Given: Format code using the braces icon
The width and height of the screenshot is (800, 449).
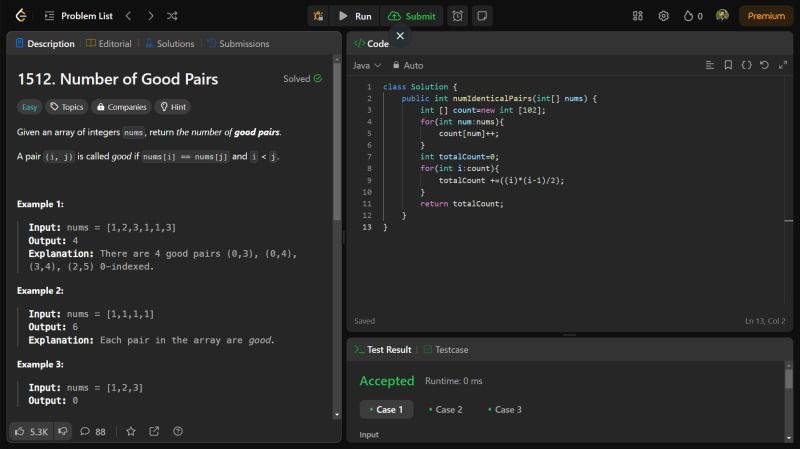Looking at the screenshot, I should (x=746, y=65).
